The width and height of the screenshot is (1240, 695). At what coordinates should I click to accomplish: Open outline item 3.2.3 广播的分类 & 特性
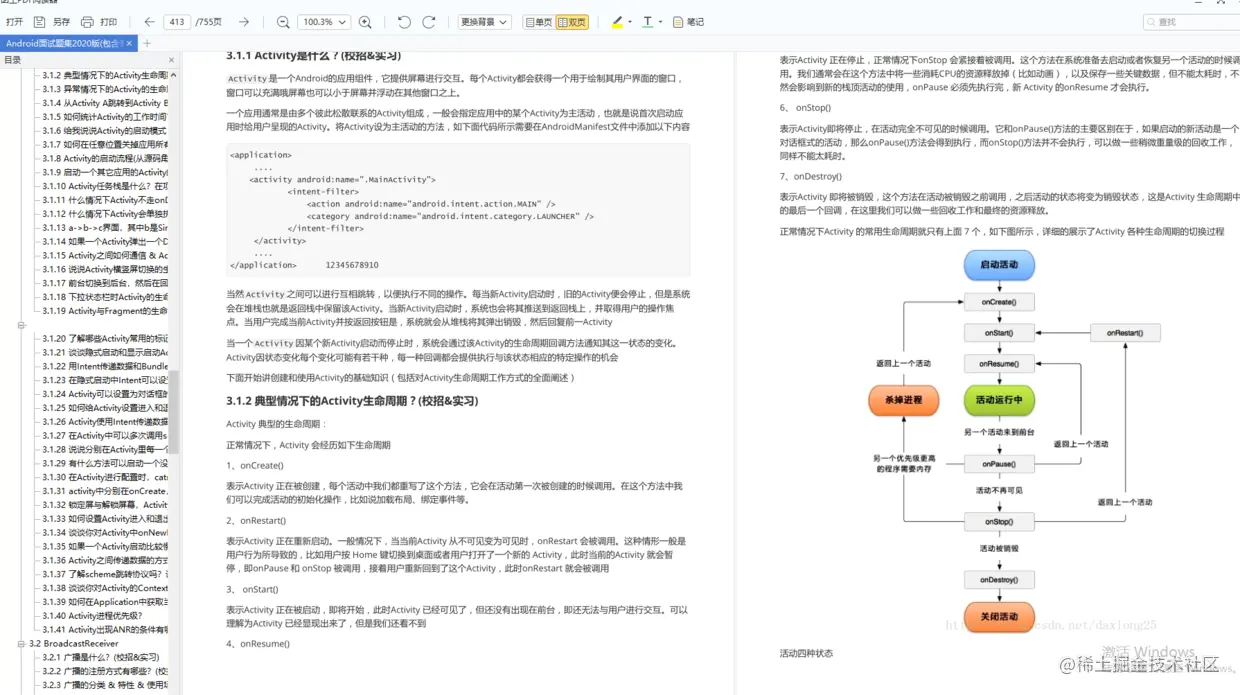[105, 685]
